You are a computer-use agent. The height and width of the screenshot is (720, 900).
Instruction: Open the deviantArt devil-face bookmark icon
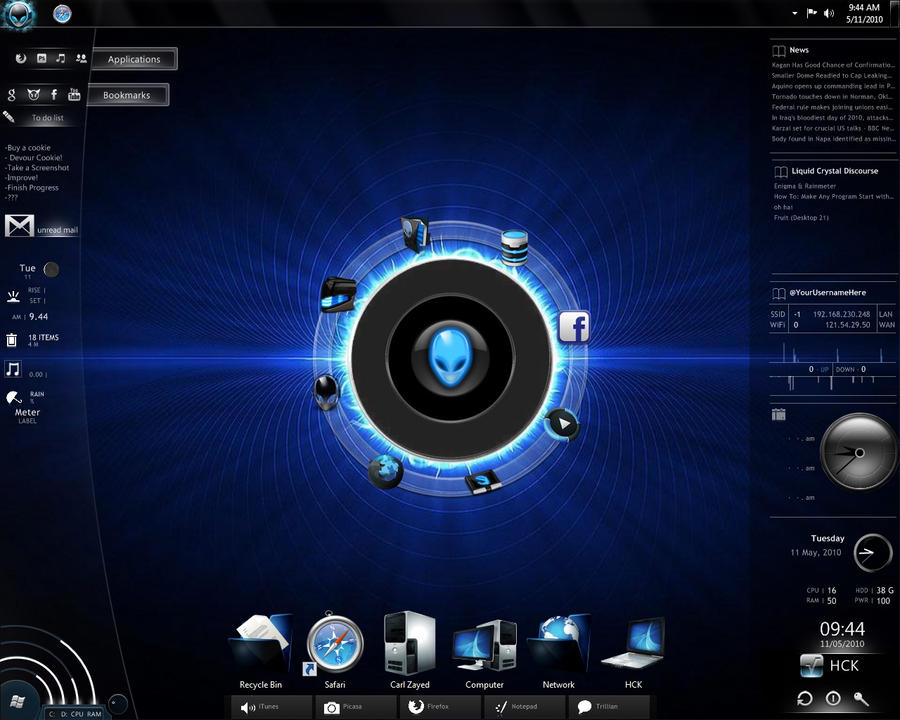pyautogui.click(x=33, y=94)
